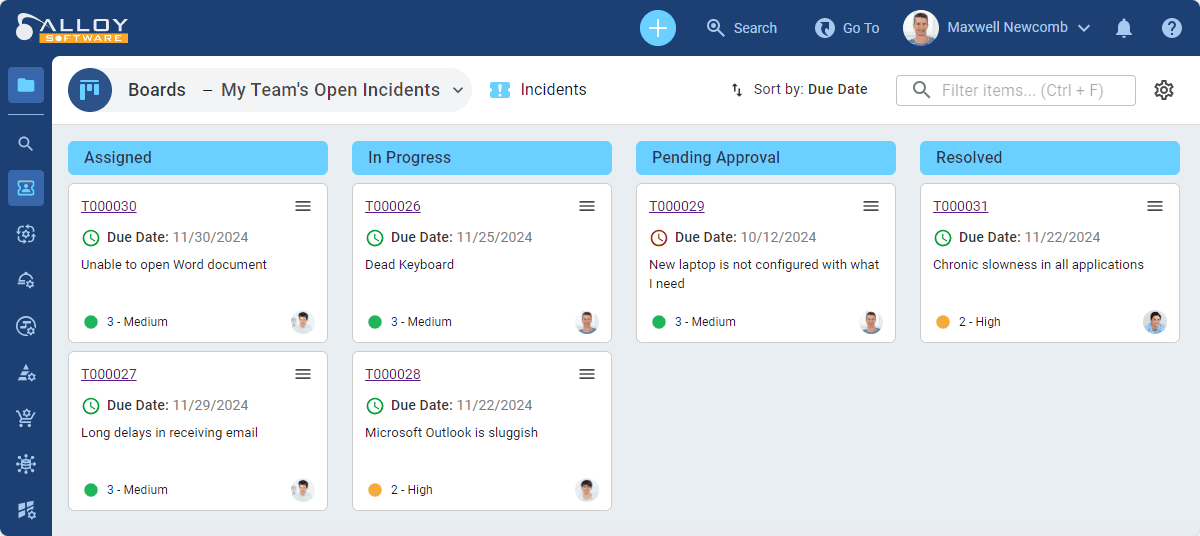Image resolution: width=1200 pixels, height=536 pixels.
Task: Open board settings gear icon
Action: click(x=1164, y=90)
